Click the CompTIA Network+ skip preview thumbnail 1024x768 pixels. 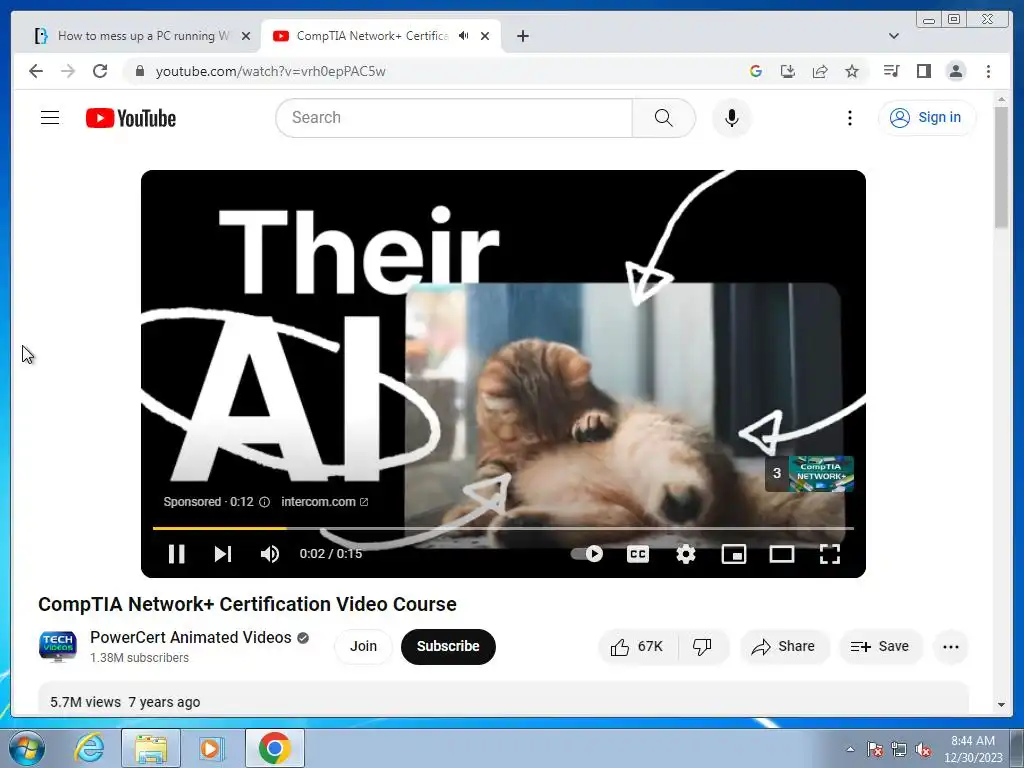point(810,473)
